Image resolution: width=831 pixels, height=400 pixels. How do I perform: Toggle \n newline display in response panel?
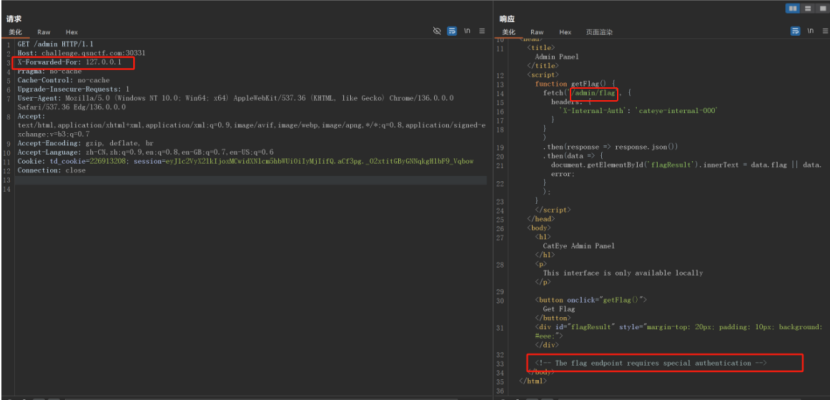click(810, 31)
